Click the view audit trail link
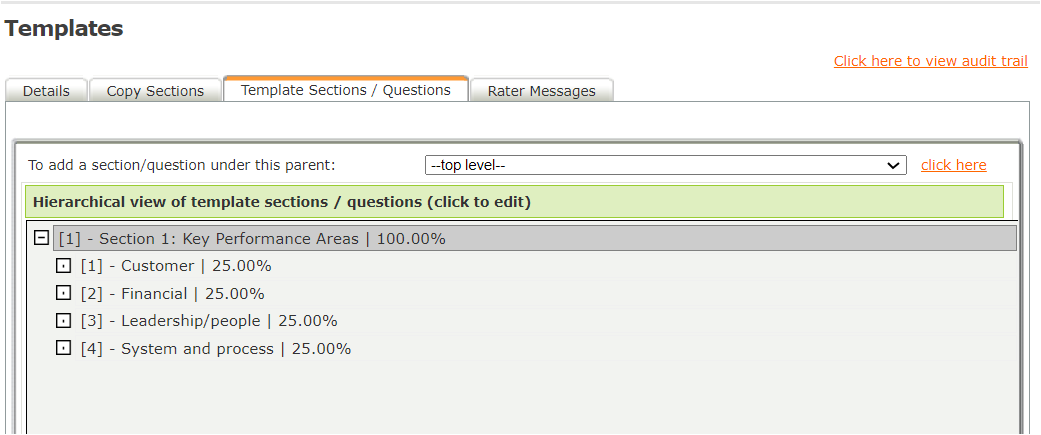 tap(930, 61)
